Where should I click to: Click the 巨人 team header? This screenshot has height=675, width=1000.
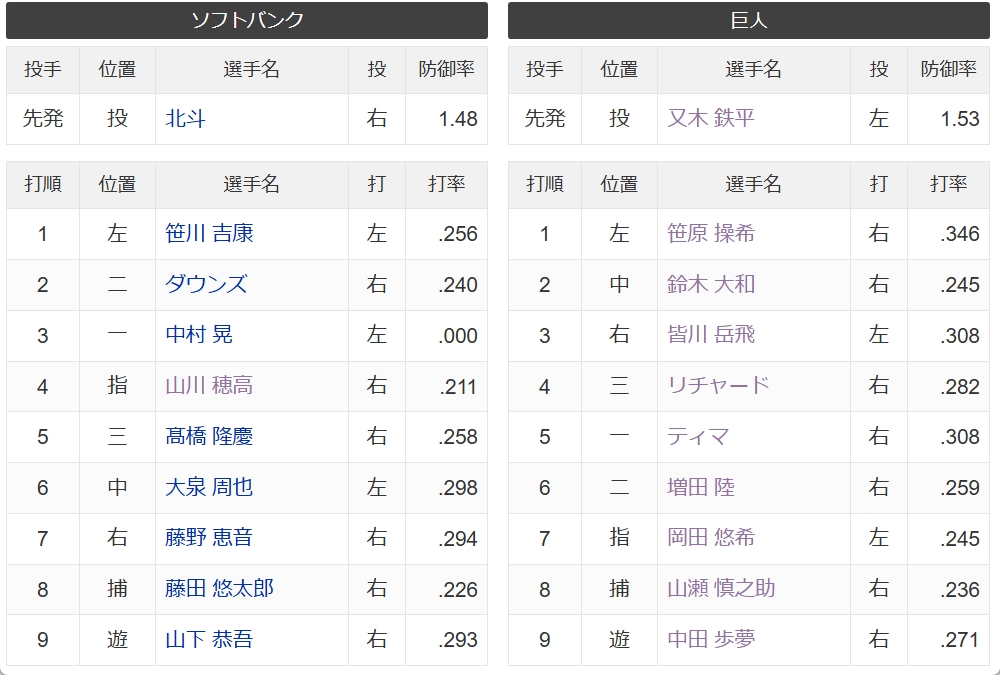749,20
